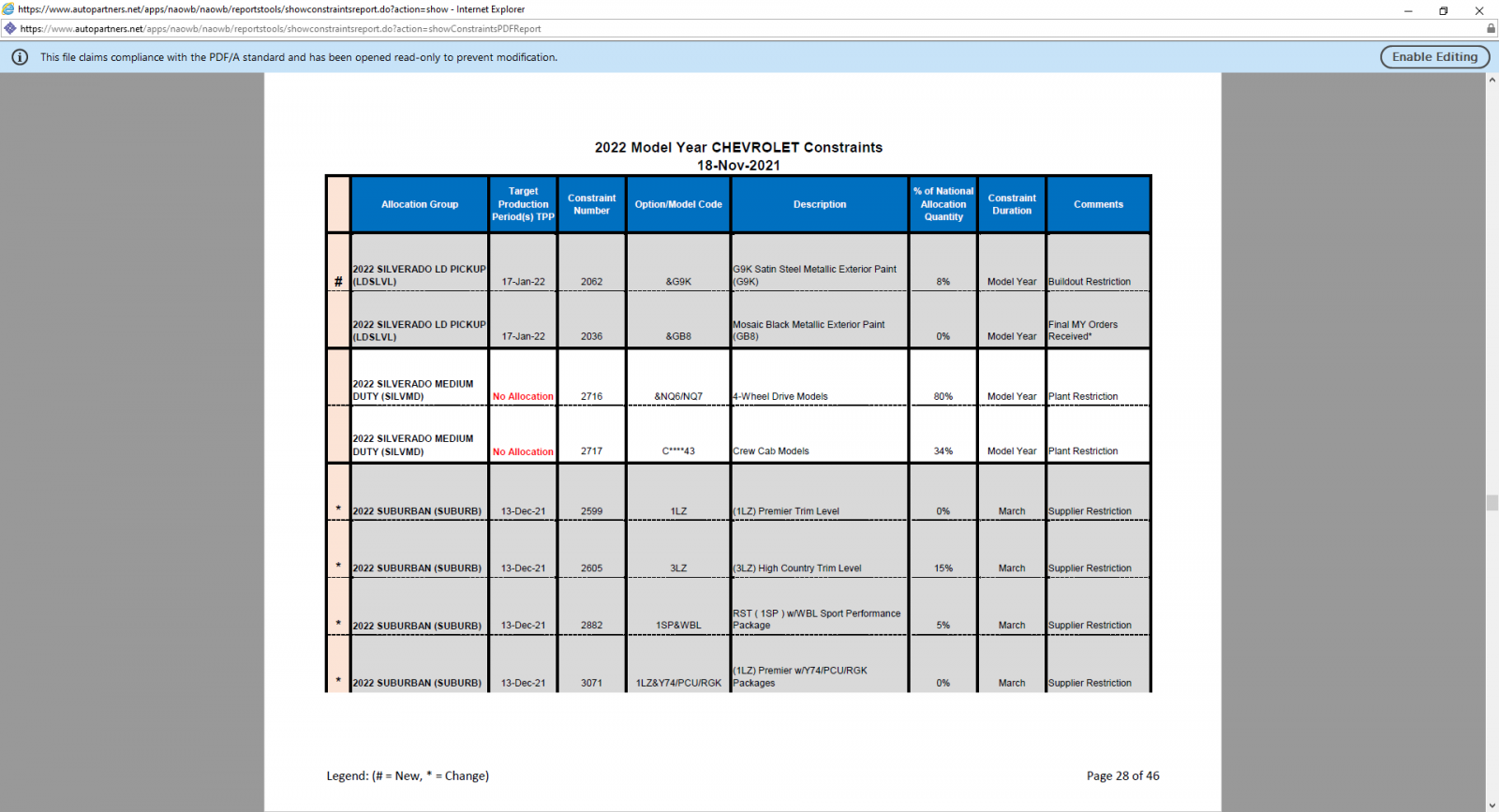
Task: Click the PDF/A read-only compliance message
Action: [x=299, y=57]
